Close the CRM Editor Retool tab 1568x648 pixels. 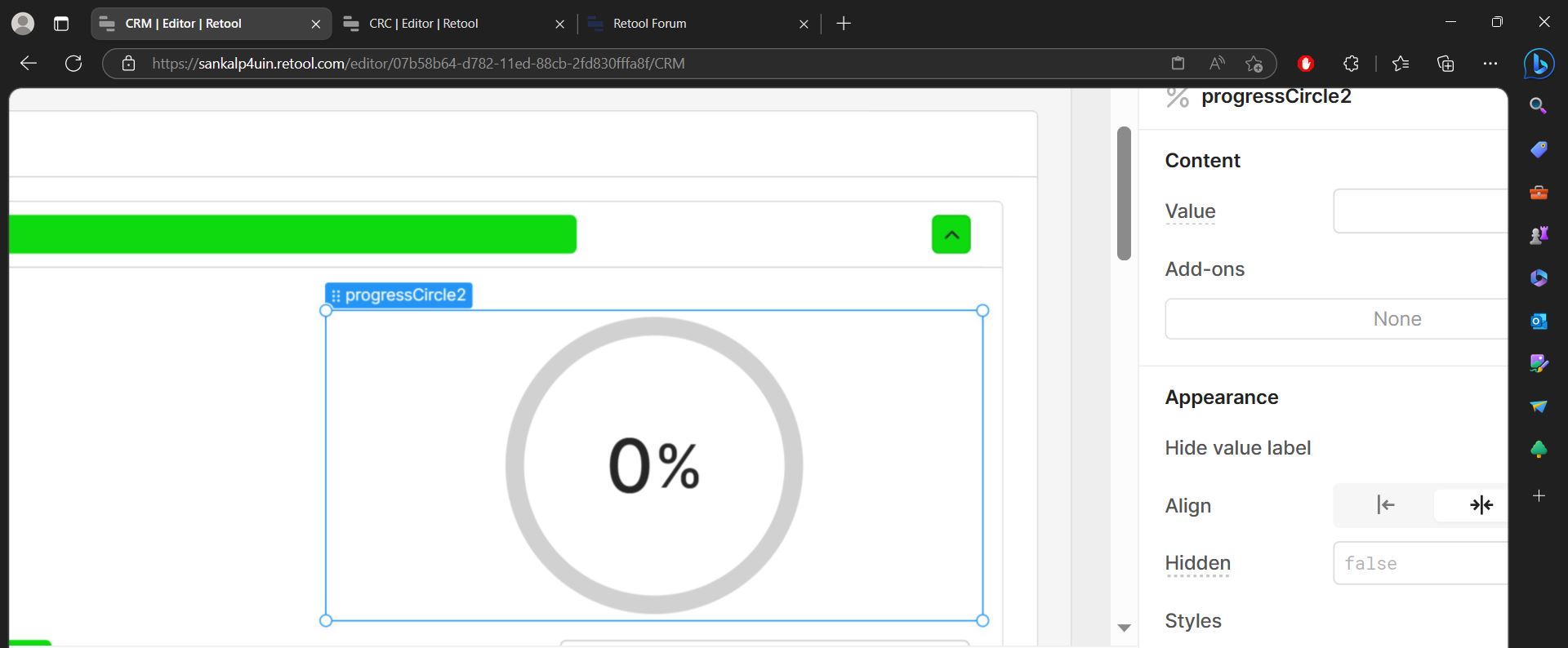point(316,24)
